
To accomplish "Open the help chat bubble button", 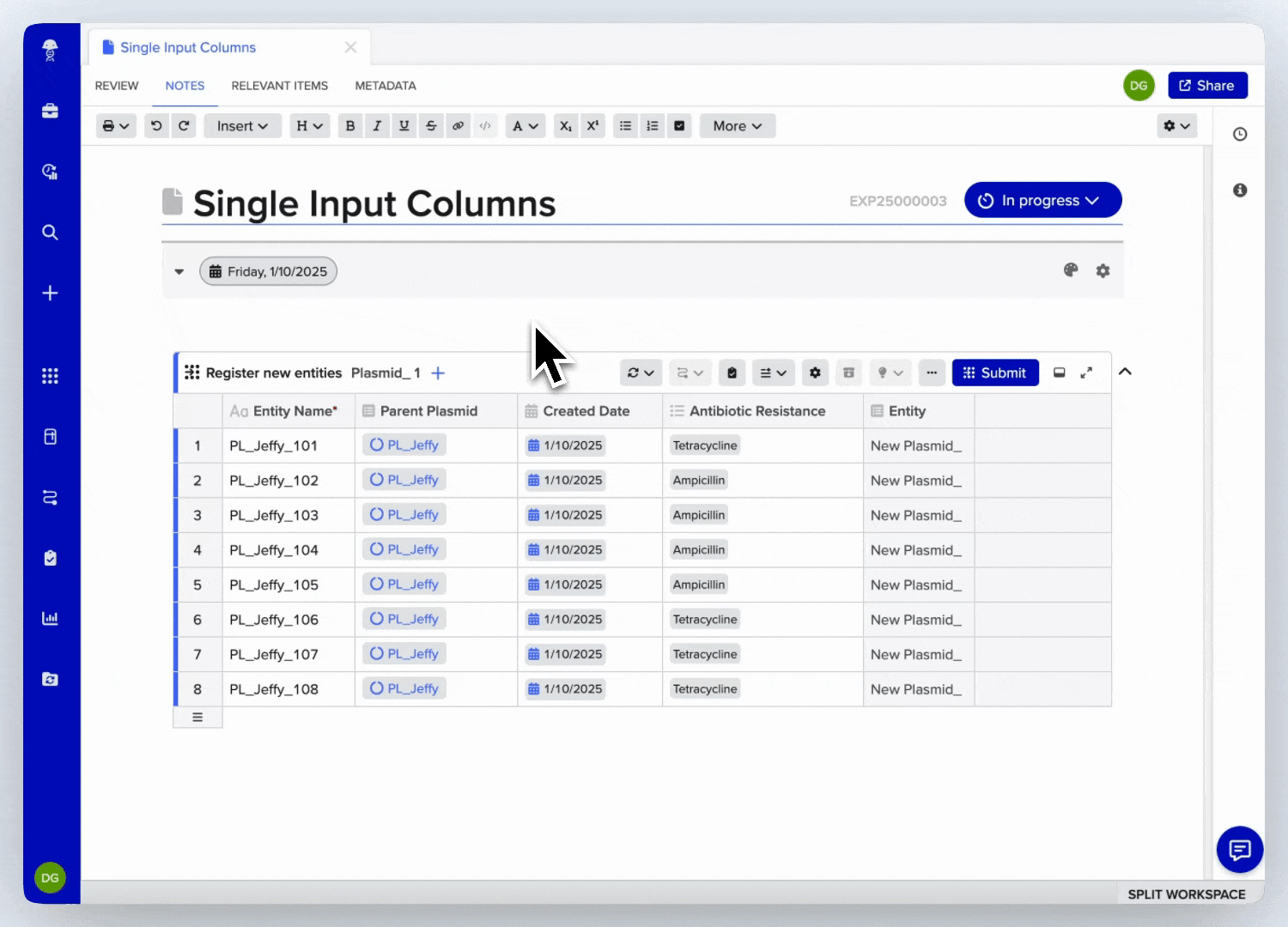I will pos(1240,850).
